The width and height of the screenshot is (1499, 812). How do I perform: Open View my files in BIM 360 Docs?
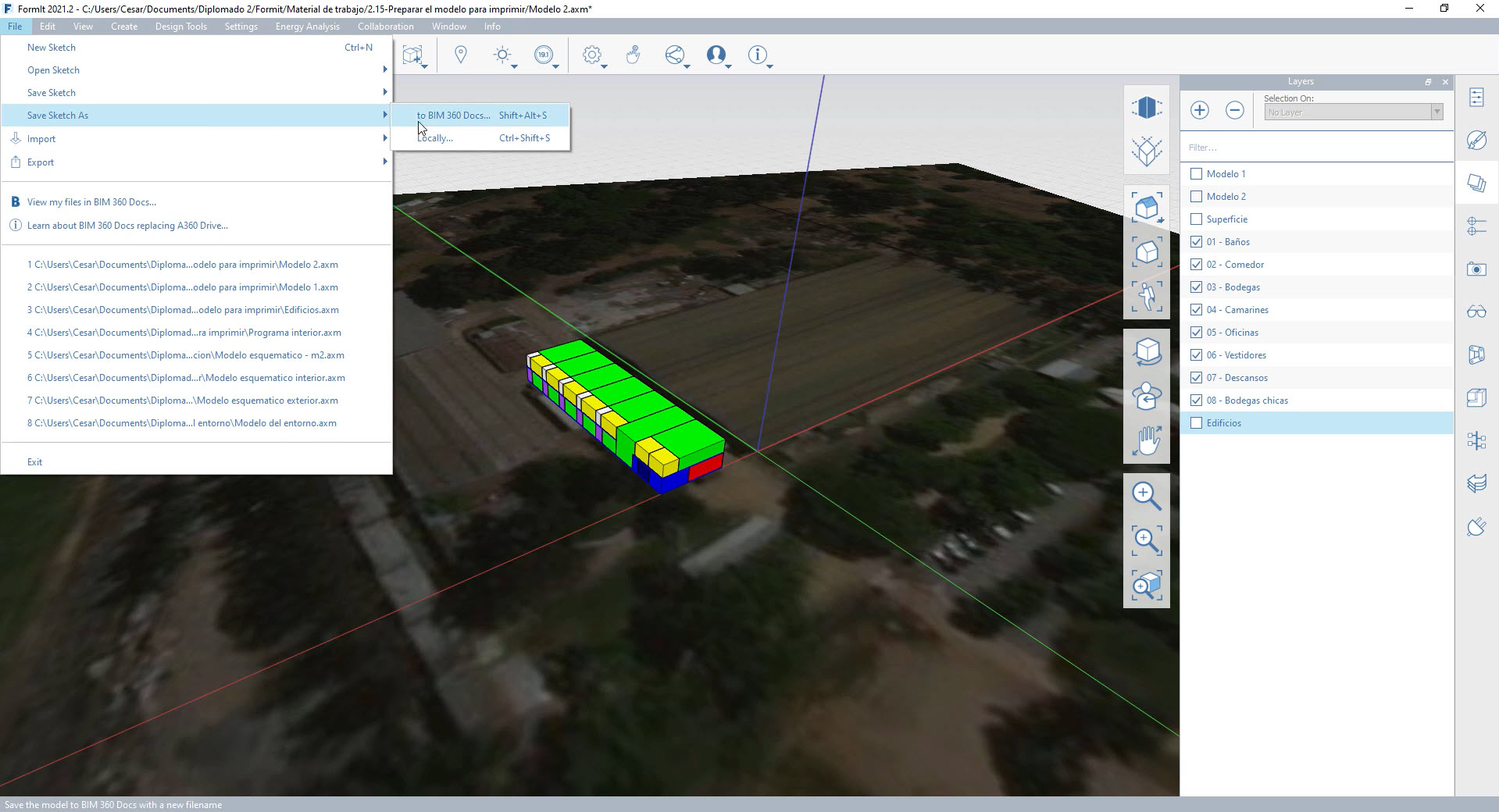click(x=91, y=202)
